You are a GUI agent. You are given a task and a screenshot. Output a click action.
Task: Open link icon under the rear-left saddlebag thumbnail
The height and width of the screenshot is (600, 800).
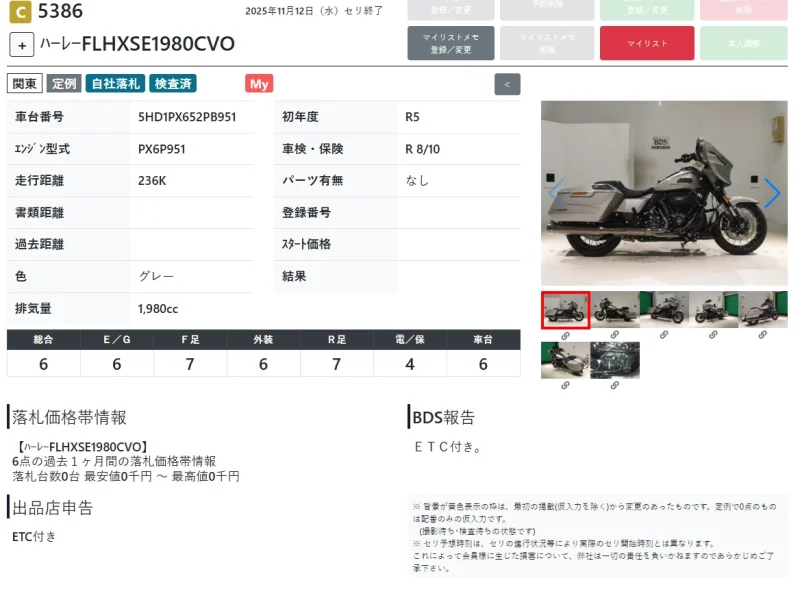[x=565, y=385]
